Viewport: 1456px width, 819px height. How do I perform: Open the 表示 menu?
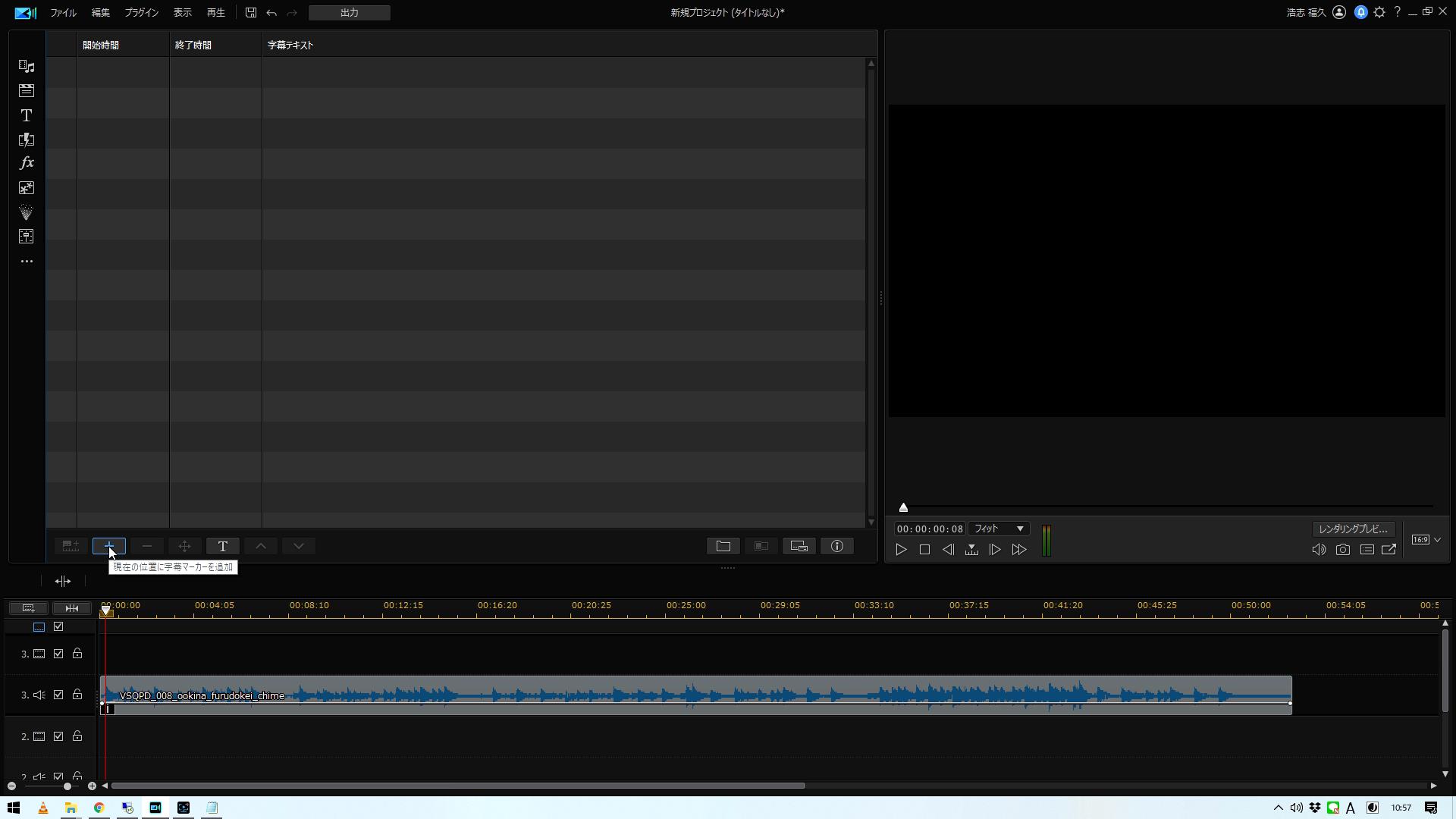coord(182,13)
